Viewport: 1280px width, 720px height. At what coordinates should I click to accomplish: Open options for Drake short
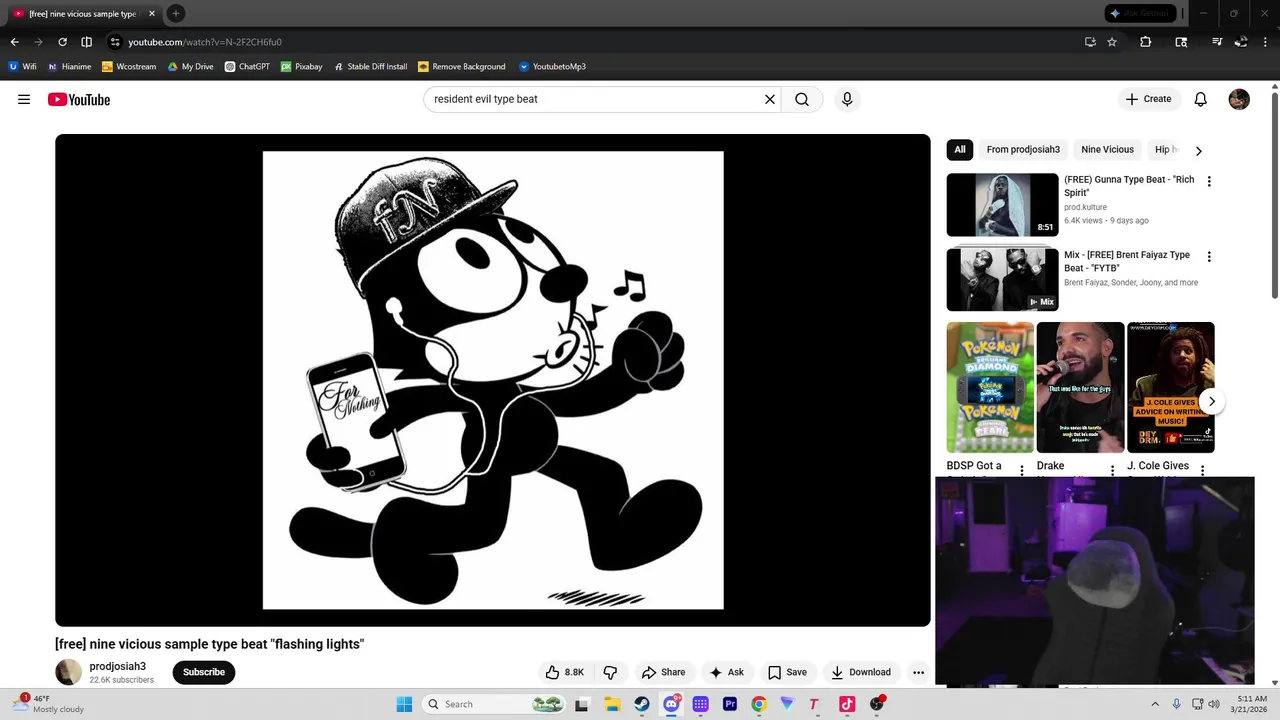1112,470
